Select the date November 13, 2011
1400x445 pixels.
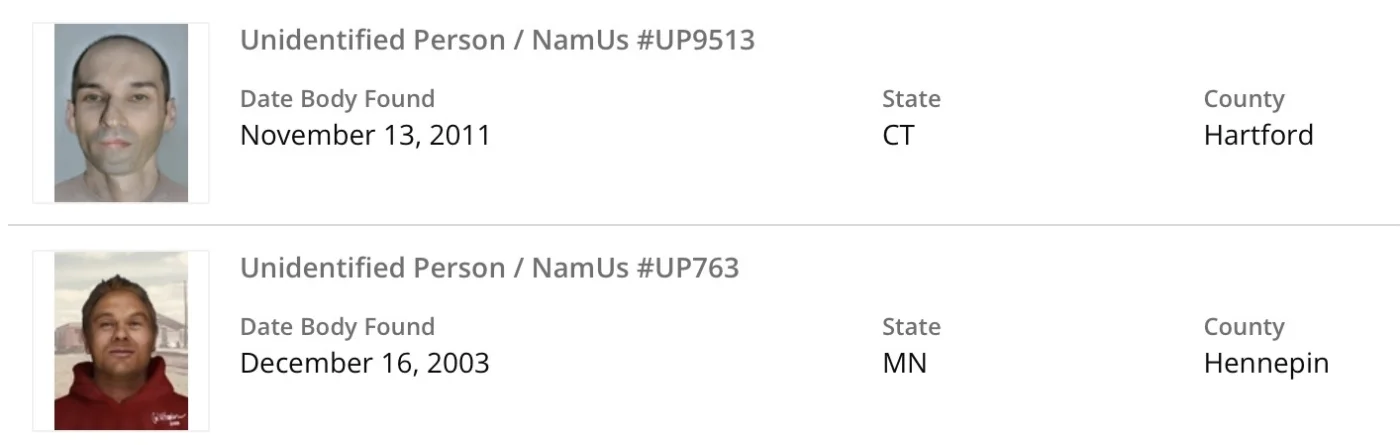[365, 135]
